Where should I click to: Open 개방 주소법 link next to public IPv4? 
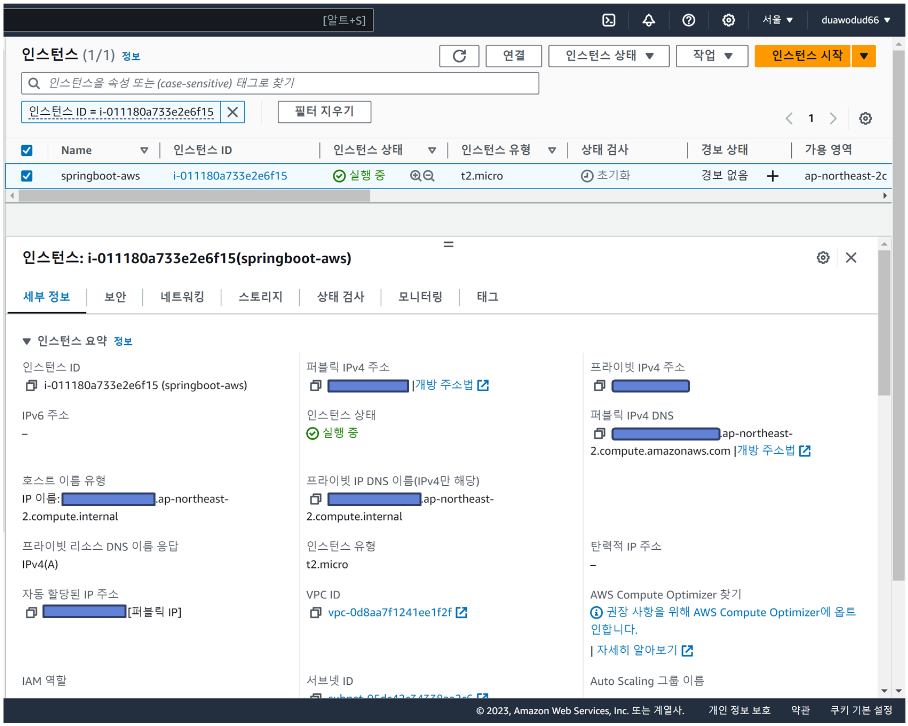point(452,386)
